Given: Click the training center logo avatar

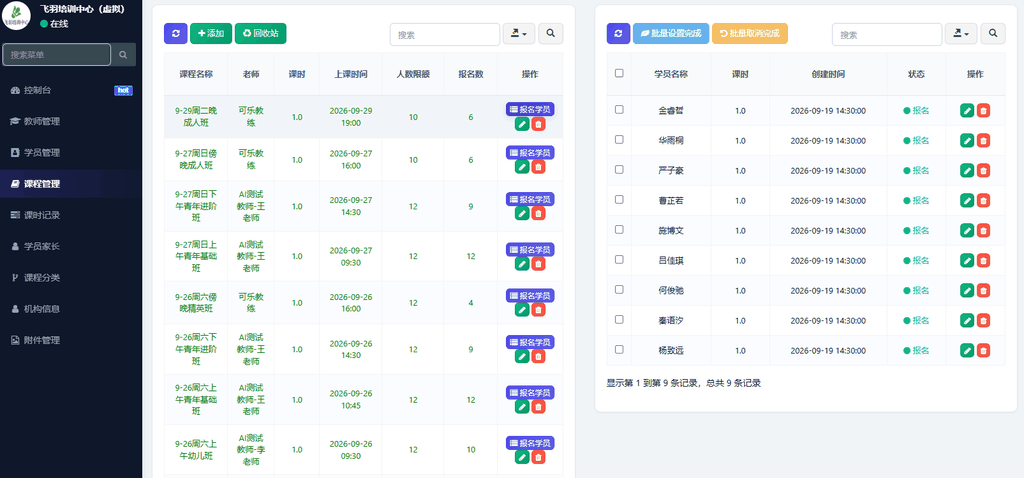Looking at the screenshot, I should 16,16.
